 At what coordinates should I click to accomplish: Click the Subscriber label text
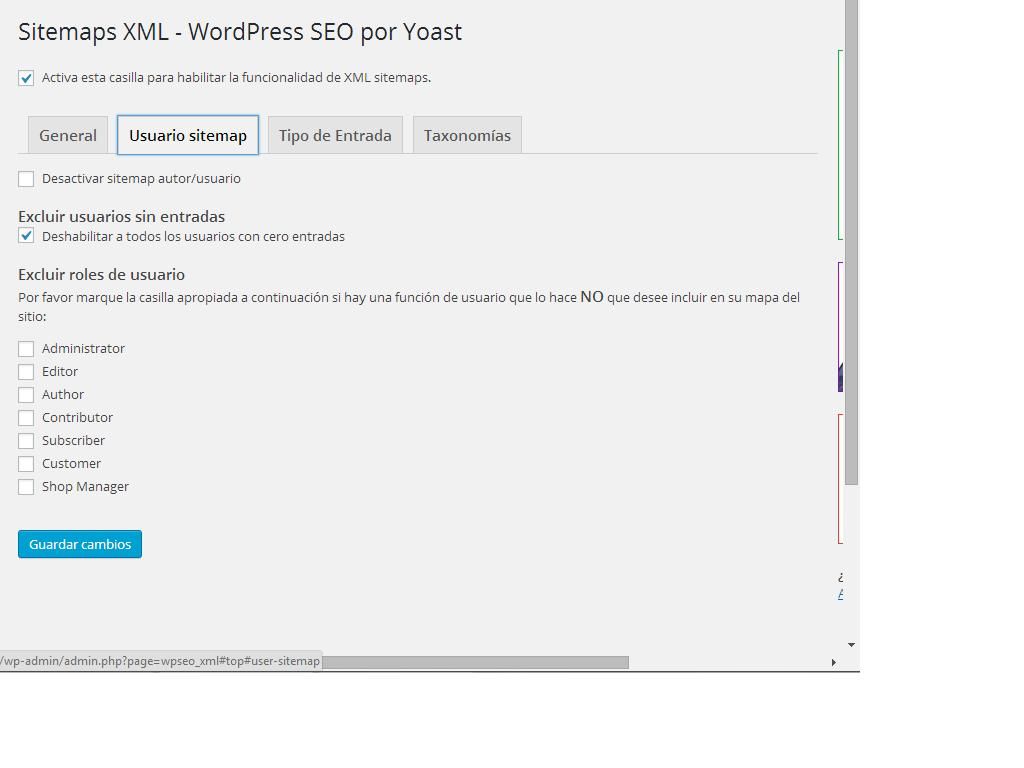(x=73, y=440)
